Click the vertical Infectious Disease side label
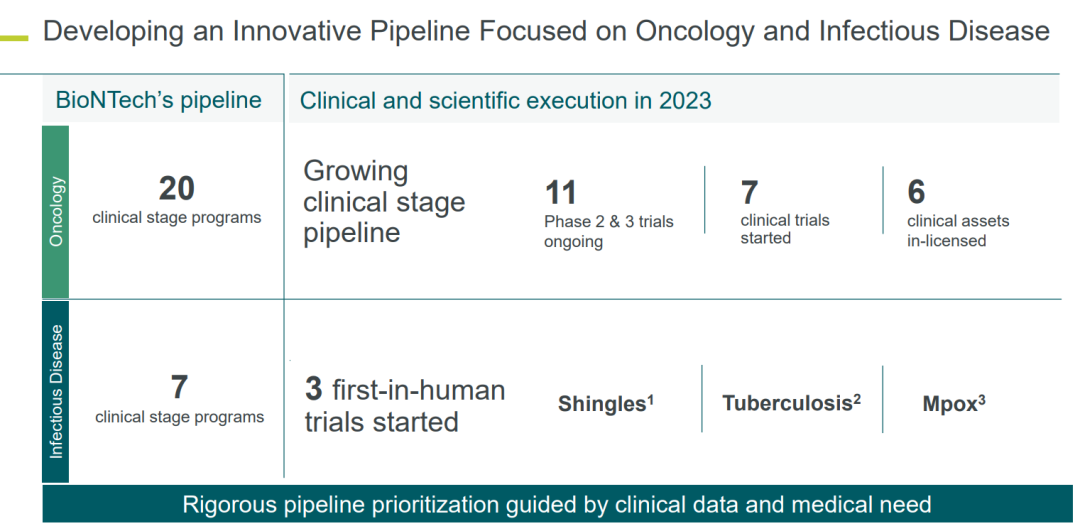Viewport: 1080px width, 531px height. 56,391
